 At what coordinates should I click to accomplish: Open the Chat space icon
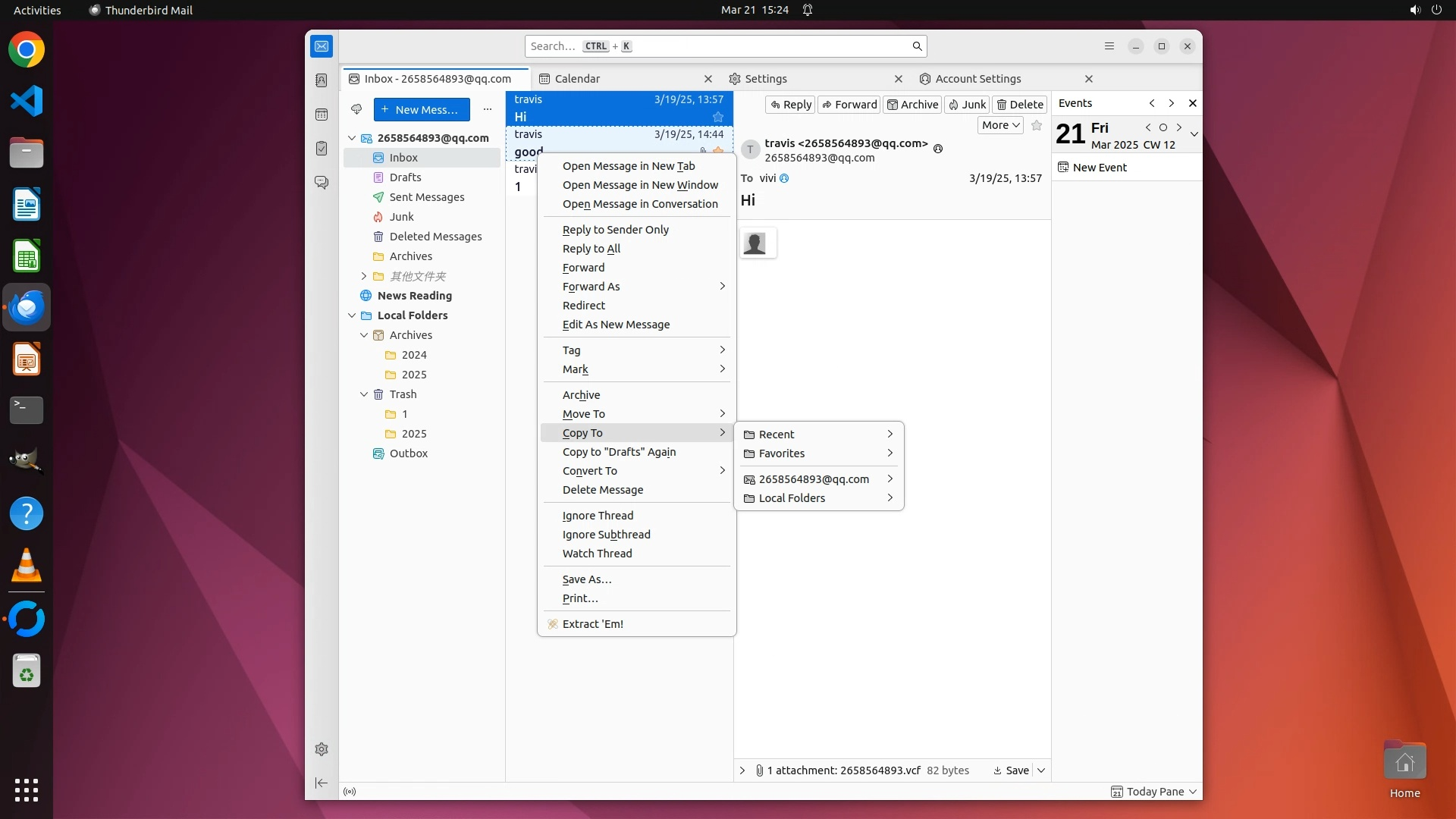[322, 183]
